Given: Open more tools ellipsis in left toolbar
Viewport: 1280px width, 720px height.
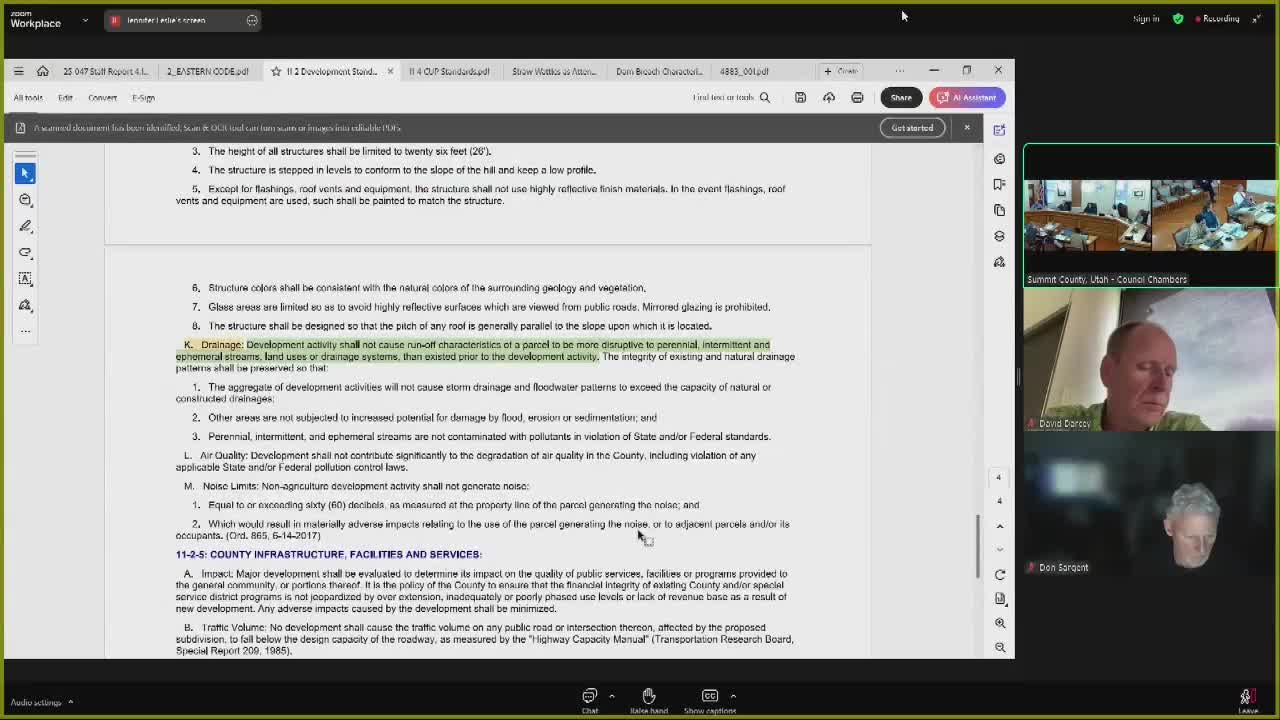Looking at the screenshot, I should pyautogui.click(x=25, y=331).
